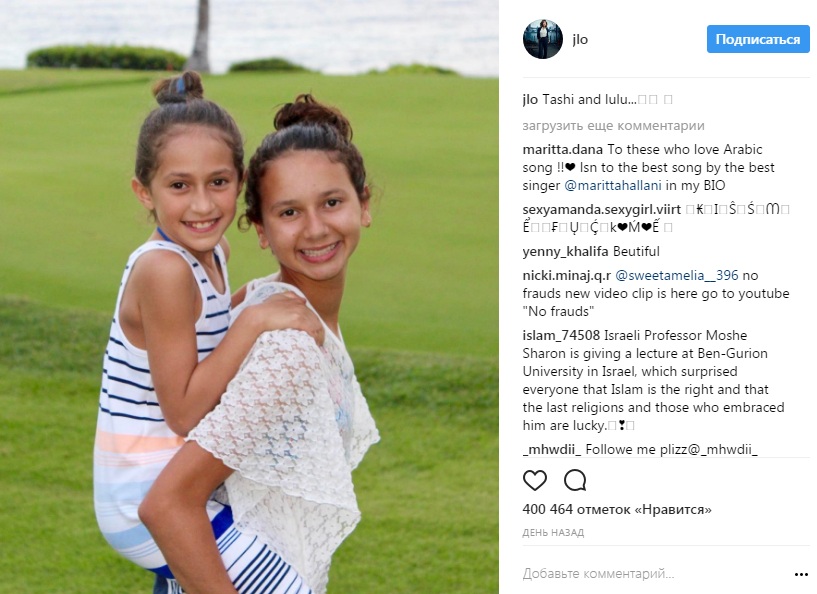Open maritta.dana commenter profile
This screenshot has width=817, height=594.
pos(563,150)
